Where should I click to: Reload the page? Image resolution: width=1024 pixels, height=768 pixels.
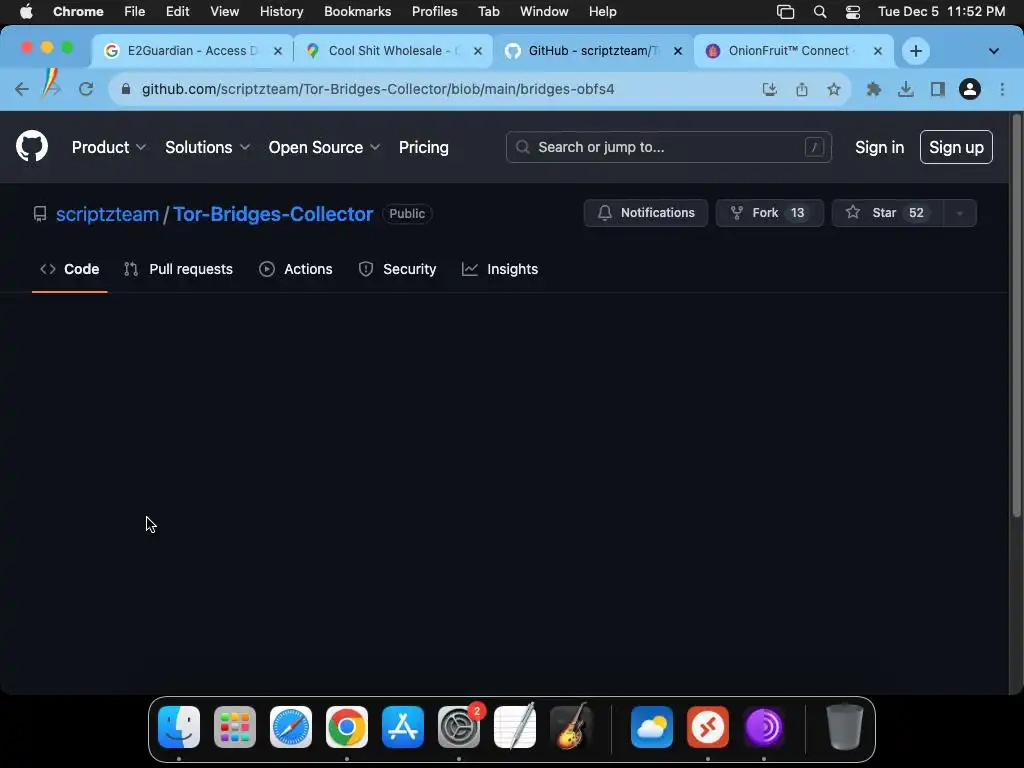[86, 89]
